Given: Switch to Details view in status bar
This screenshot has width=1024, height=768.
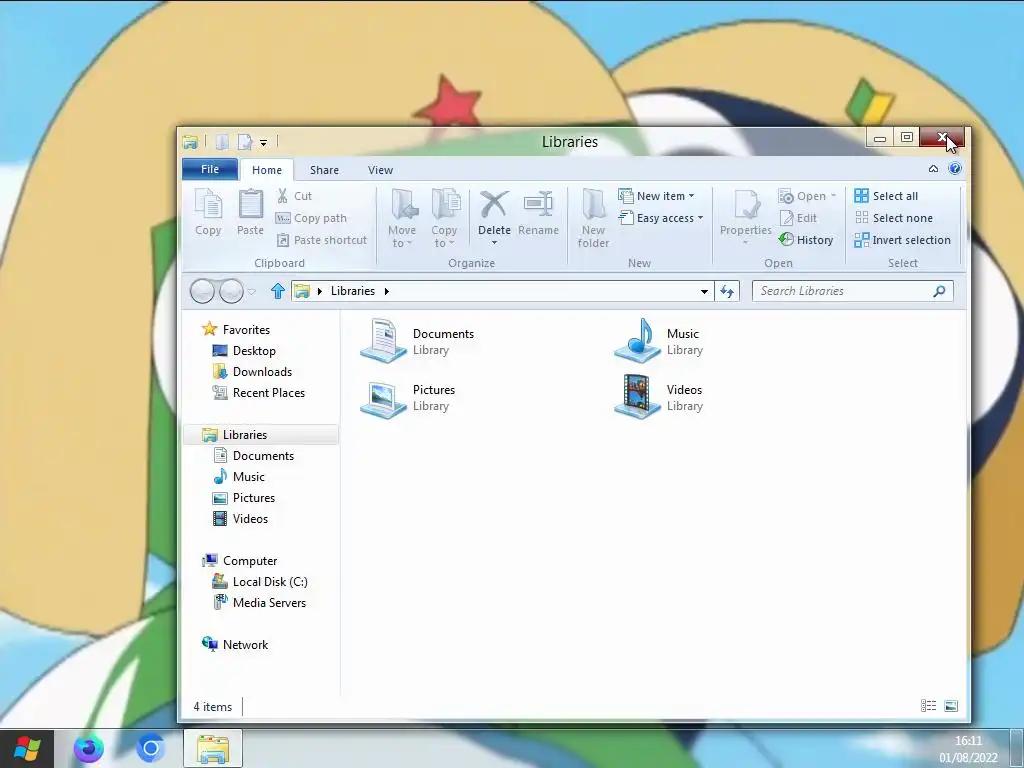Looking at the screenshot, I should [x=928, y=706].
